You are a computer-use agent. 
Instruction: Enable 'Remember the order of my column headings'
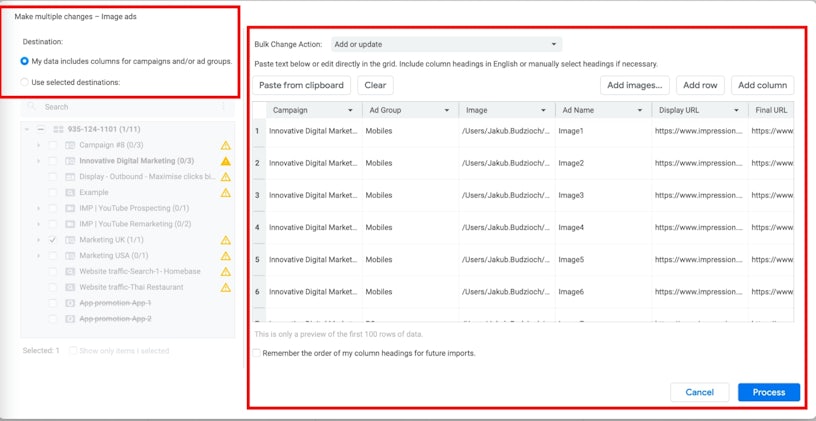pyautogui.click(x=257, y=353)
